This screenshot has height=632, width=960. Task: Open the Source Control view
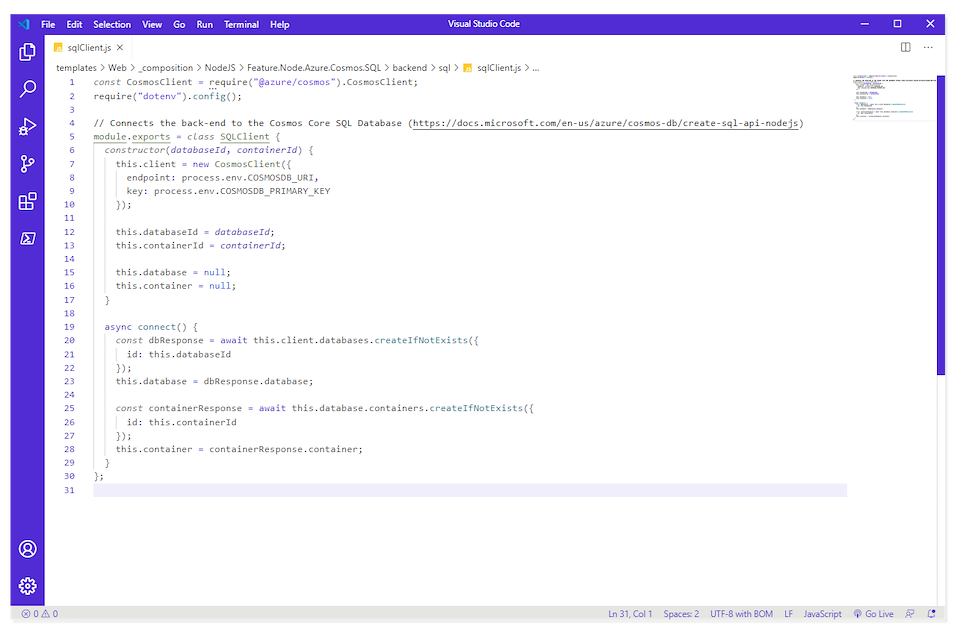tap(28, 164)
